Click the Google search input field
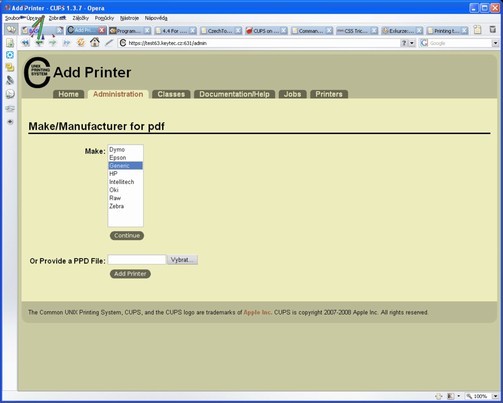This screenshot has width=503, height=403. click(x=460, y=43)
